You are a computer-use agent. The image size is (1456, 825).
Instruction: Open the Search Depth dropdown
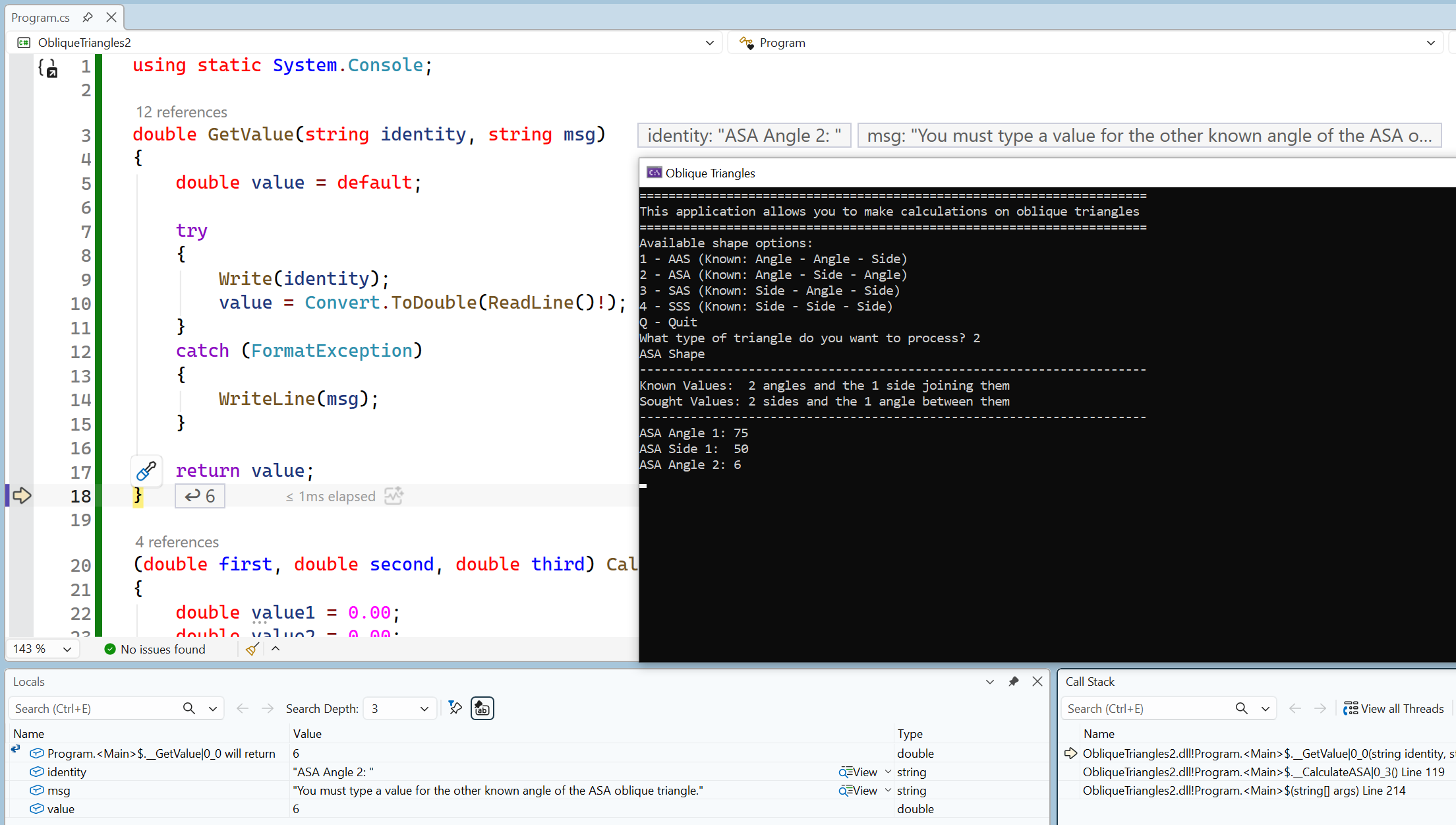pos(400,708)
